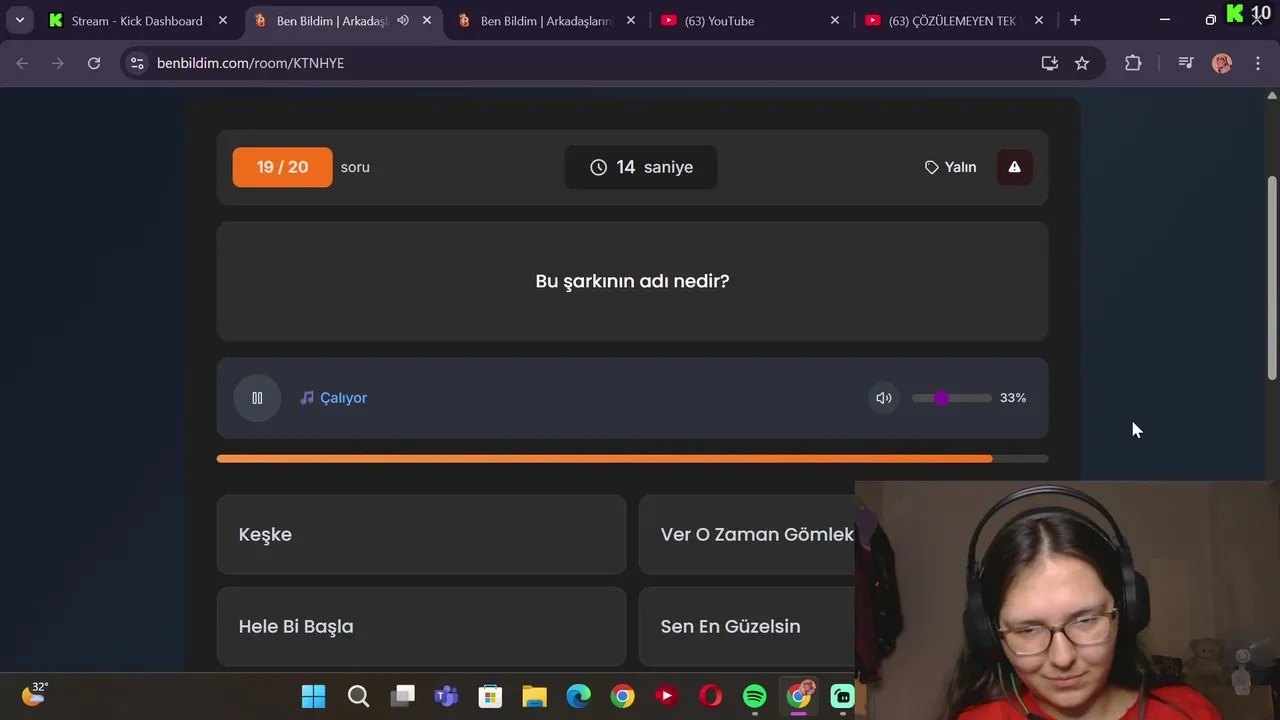Mute the active Ben Bildim tab audio
Image resolution: width=1280 pixels, height=720 pixels.
(x=403, y=20)
